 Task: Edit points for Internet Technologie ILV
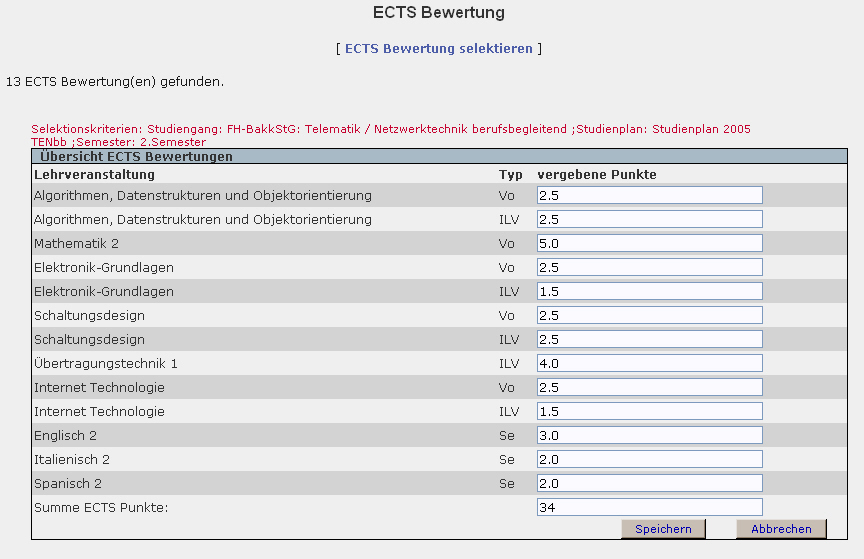[650, 411]
